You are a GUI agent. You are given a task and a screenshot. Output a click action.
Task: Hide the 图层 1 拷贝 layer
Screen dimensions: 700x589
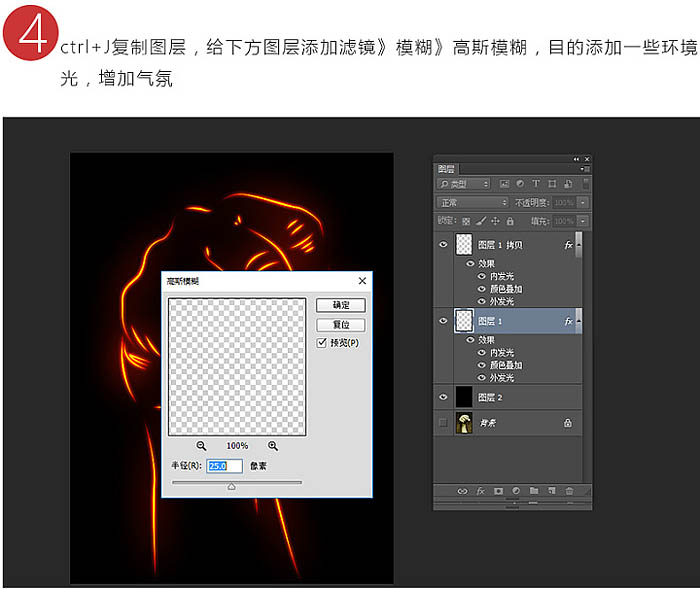tap(443, 244)
